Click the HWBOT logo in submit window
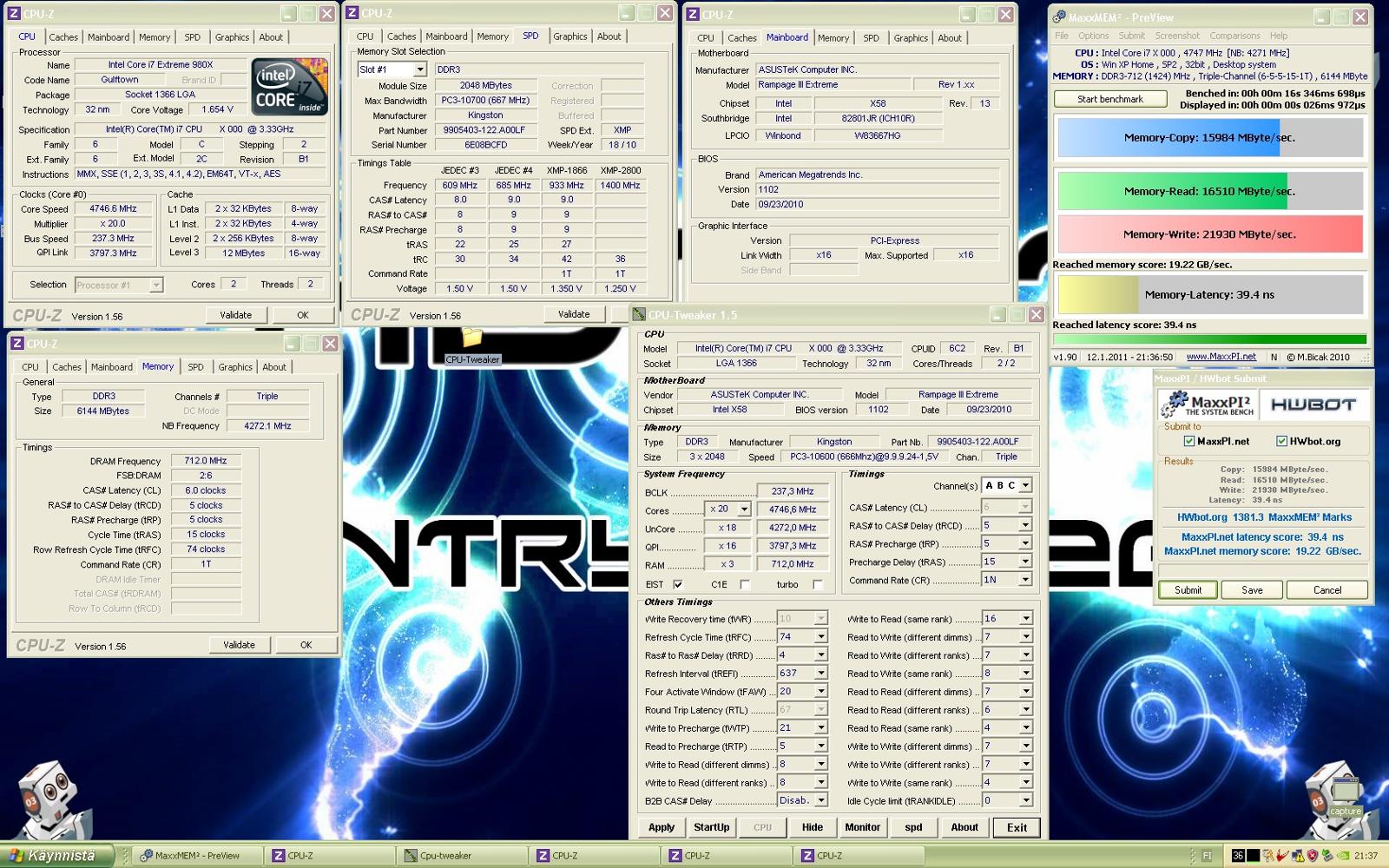This screenshot has height=868, width=1389. (x=1313, y=404)
